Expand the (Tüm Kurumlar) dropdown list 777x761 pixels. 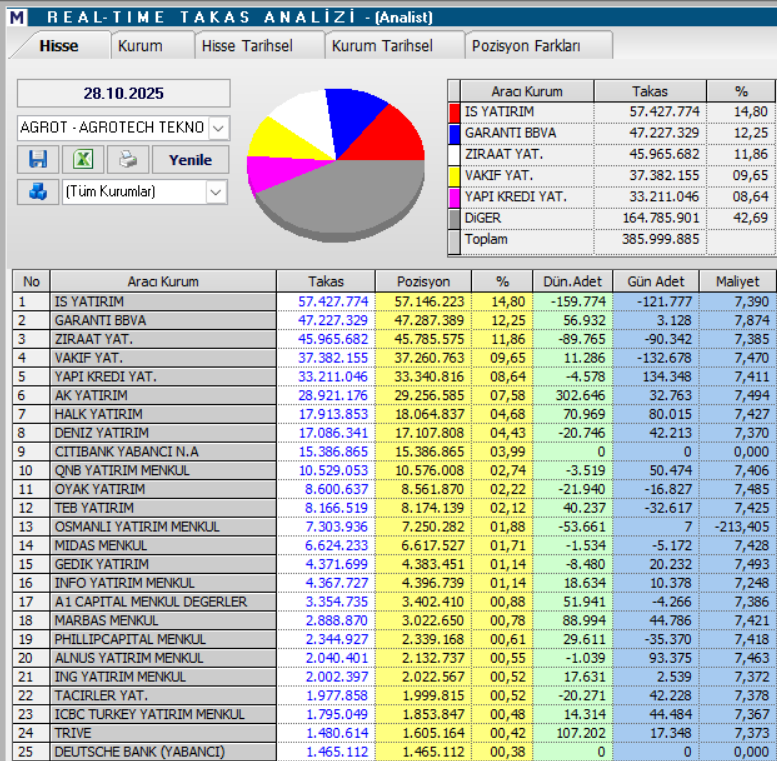(x=216, y=191)
